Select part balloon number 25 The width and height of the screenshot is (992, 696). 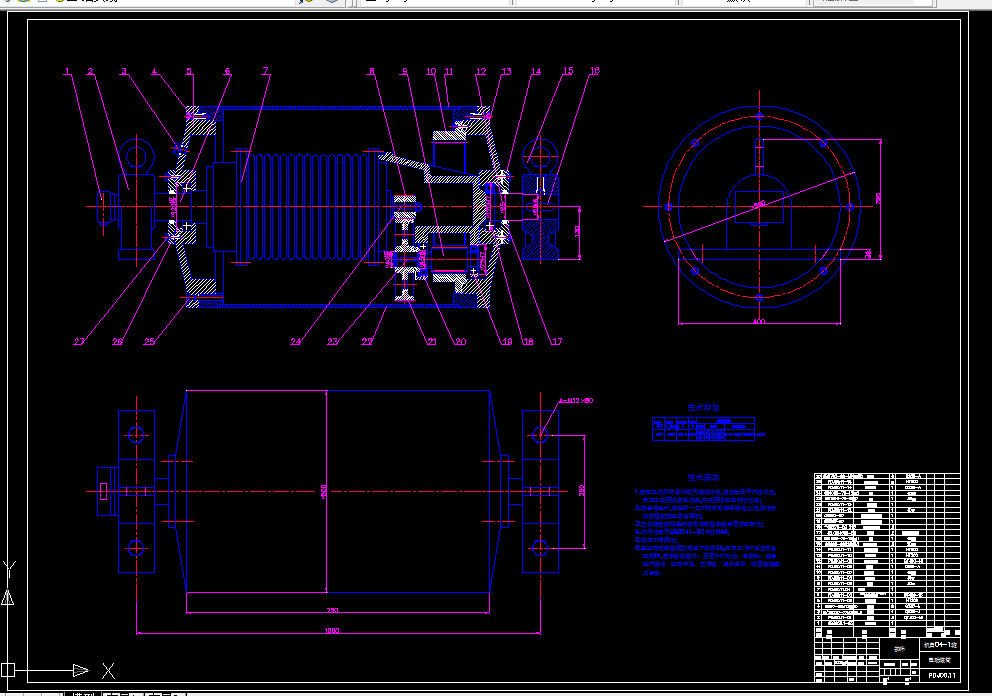click(x=149, y=342)
